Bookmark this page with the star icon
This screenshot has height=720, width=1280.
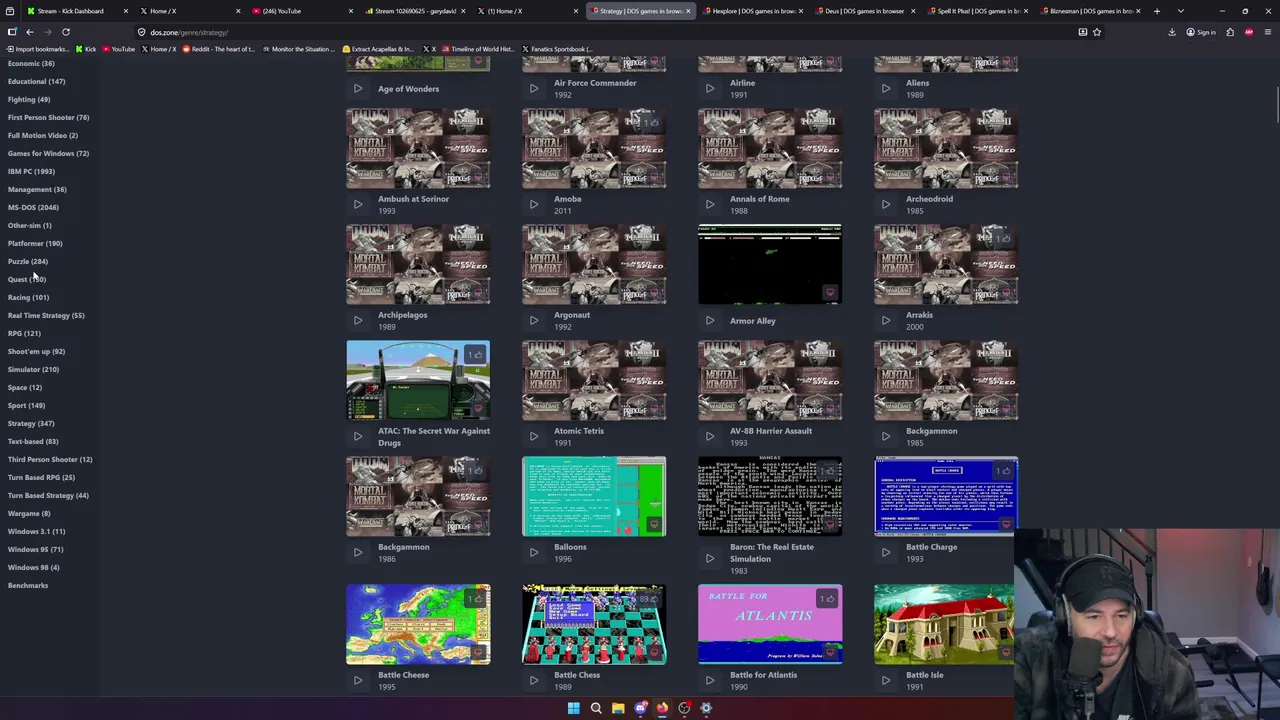[x=1097, y=32]
